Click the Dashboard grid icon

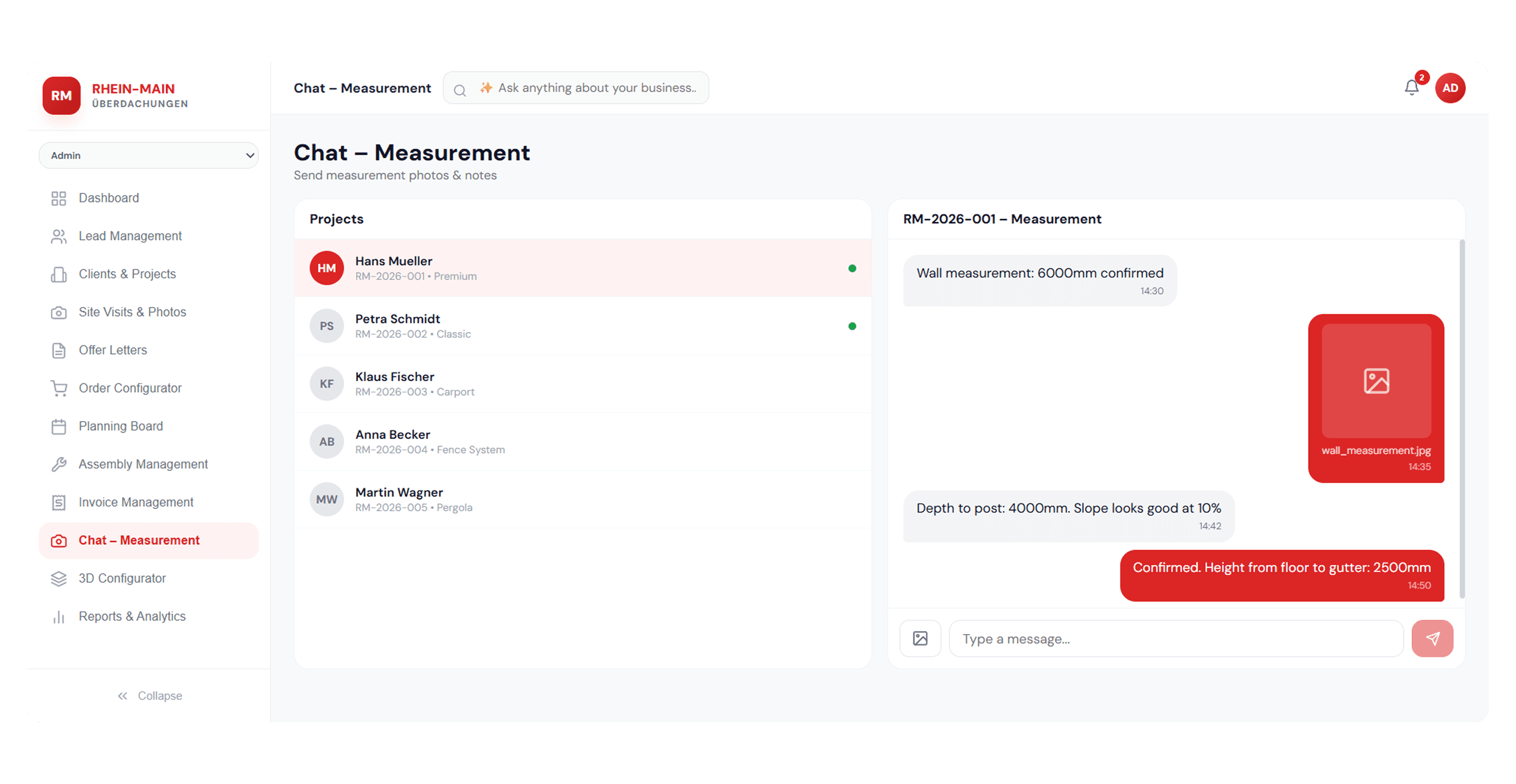point(59,198)
